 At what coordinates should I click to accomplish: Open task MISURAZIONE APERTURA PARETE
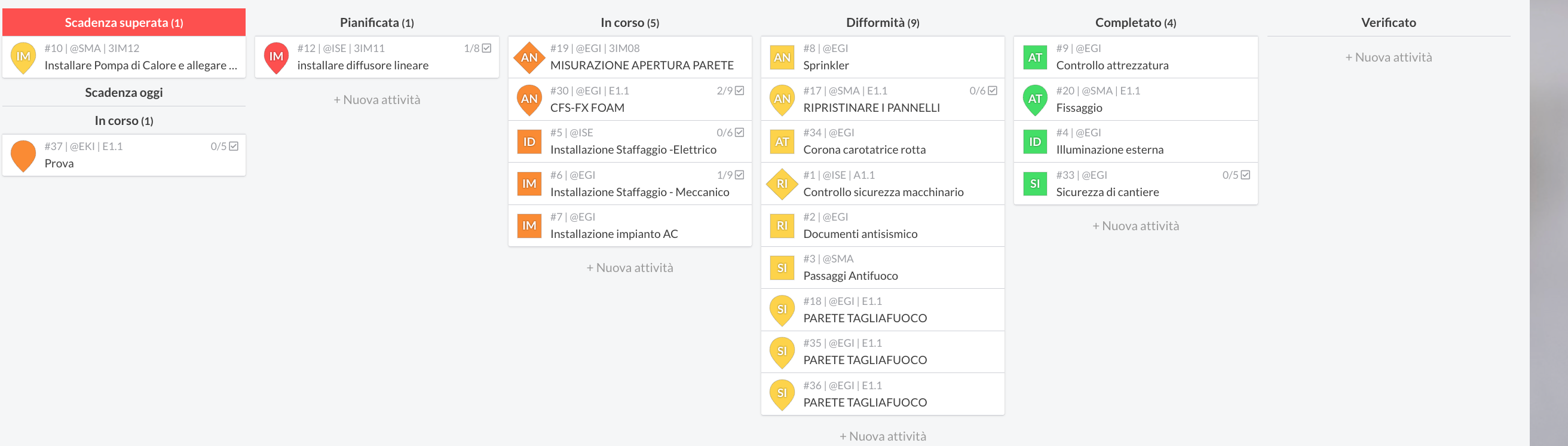[x=630, y=57]
